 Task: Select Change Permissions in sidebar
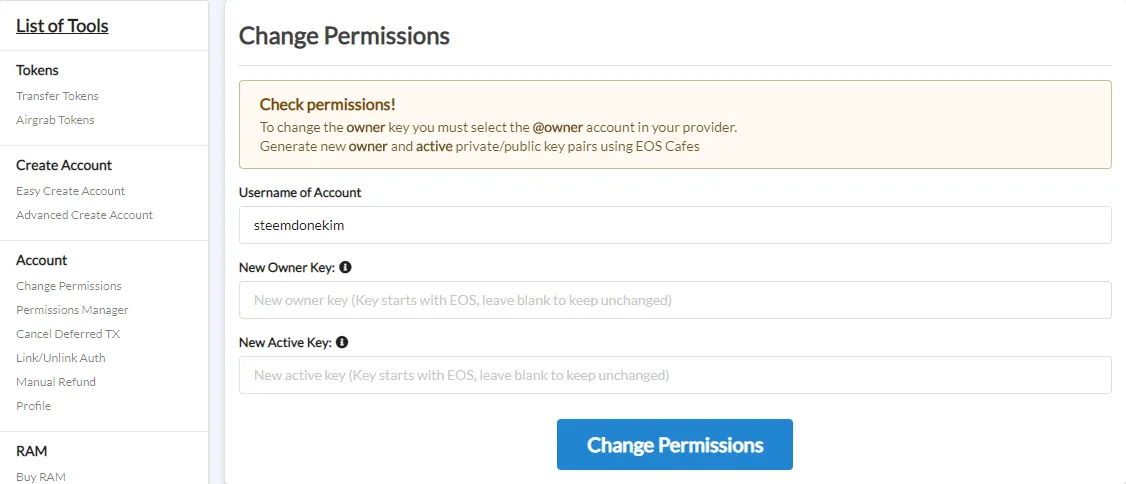(x=69, y=286)
